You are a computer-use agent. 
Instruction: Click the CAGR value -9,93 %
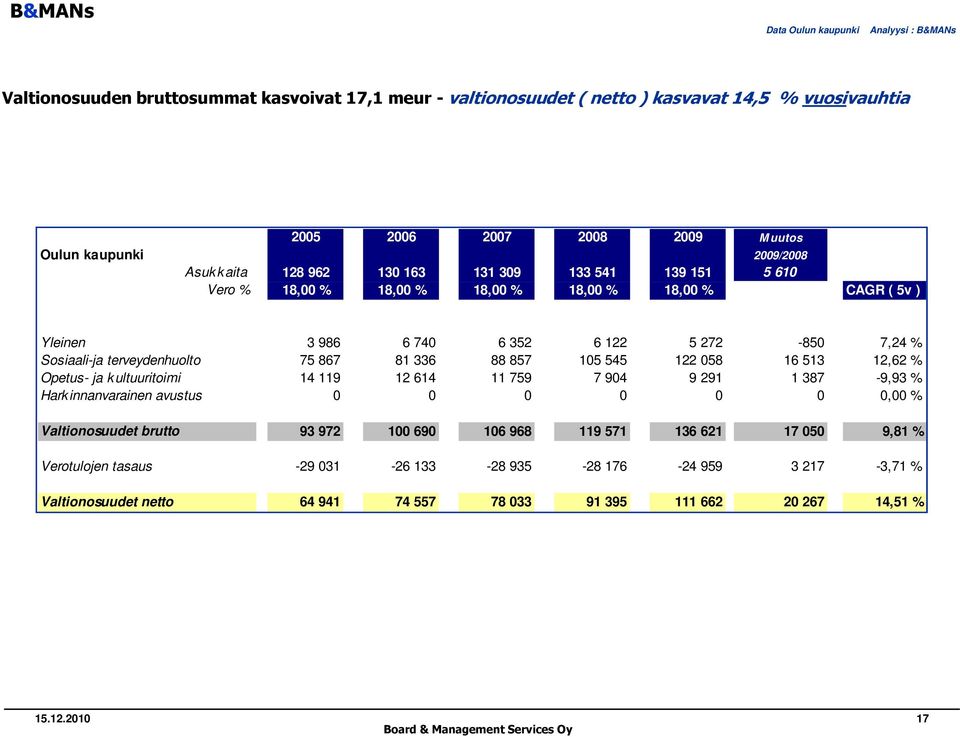899,378
